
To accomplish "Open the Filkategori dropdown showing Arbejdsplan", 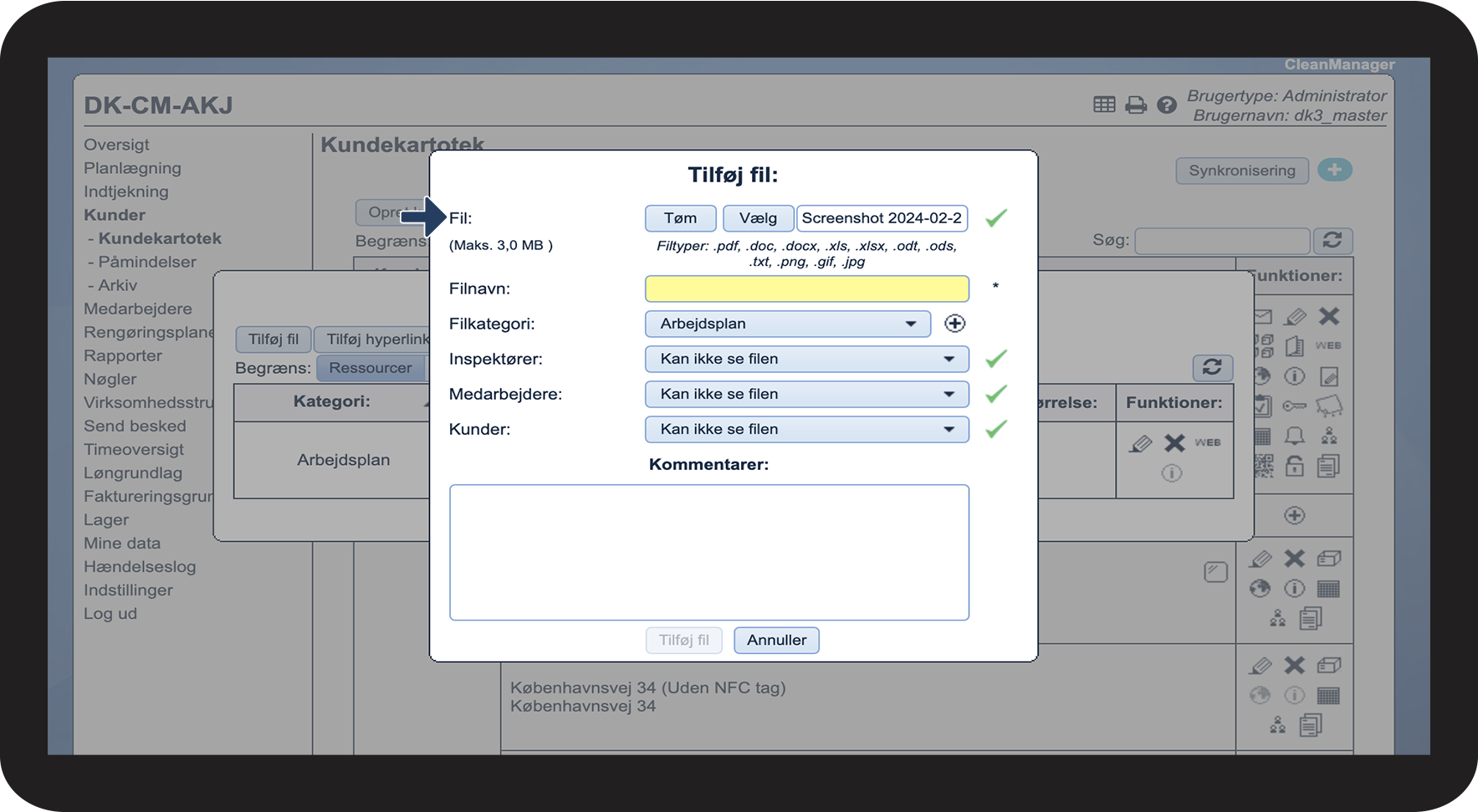I will pyautogui.click(x=788, y=324).
